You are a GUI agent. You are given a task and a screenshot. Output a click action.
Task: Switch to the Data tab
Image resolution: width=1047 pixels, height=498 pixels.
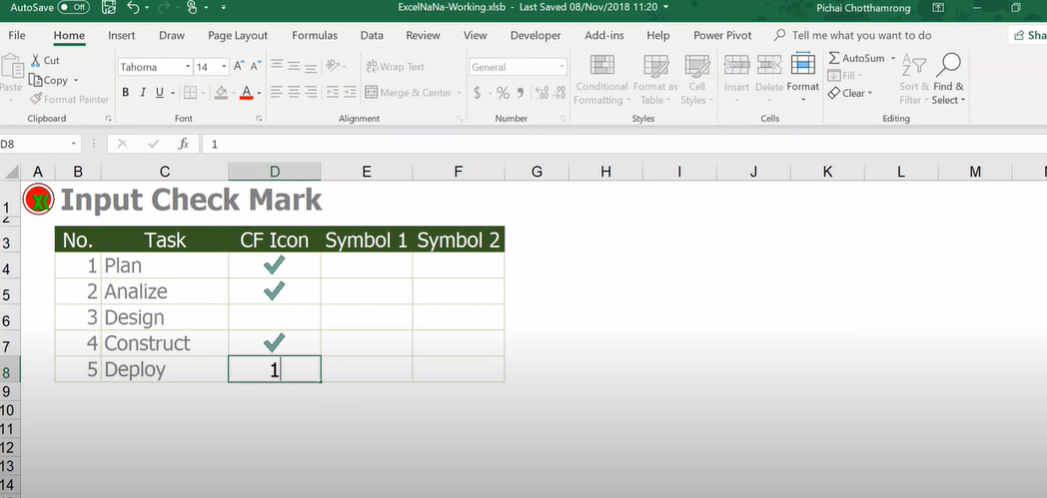[x=372, y=35]
